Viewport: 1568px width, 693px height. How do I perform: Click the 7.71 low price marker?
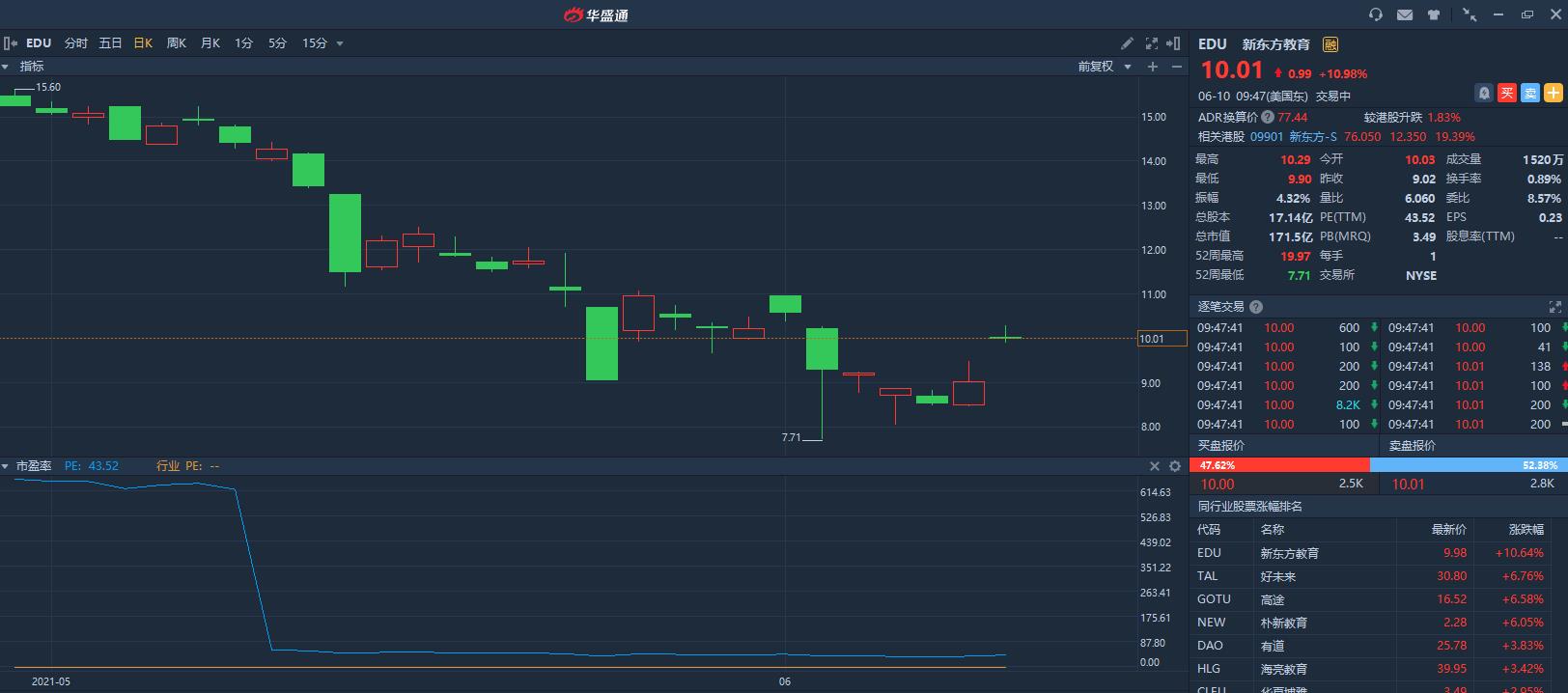click(x=791, y=437)
